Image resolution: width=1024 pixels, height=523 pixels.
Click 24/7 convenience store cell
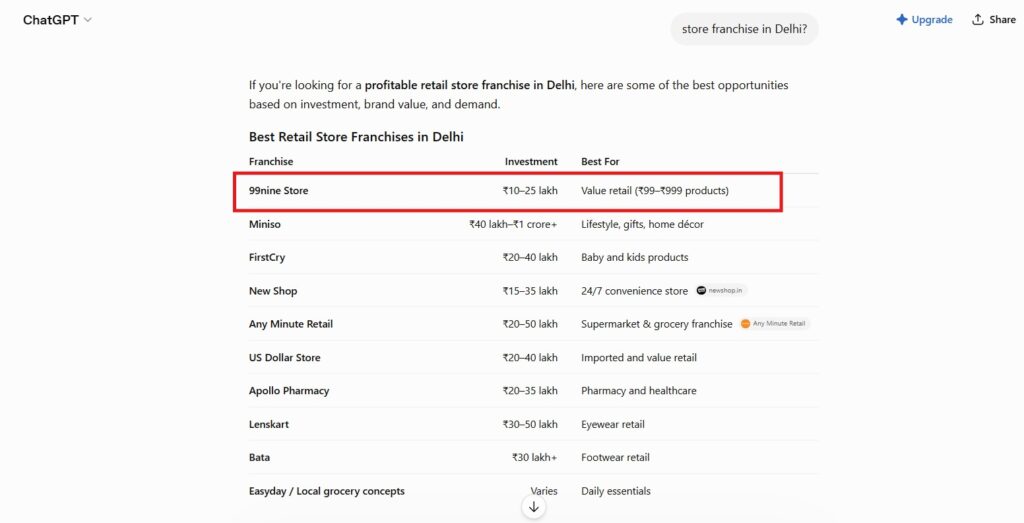pyautogui.click(x=634, y=291)
